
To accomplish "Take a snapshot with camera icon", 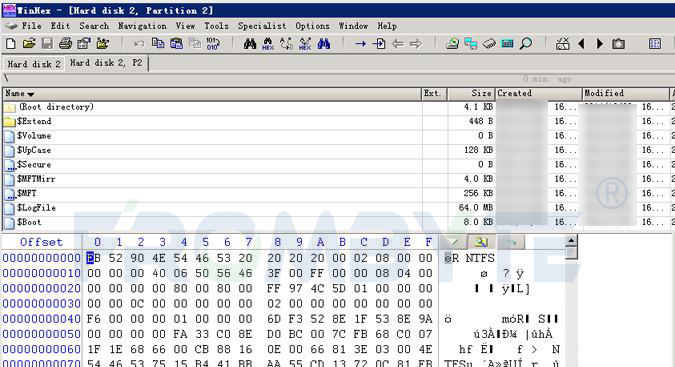I will tap(619, 43).
